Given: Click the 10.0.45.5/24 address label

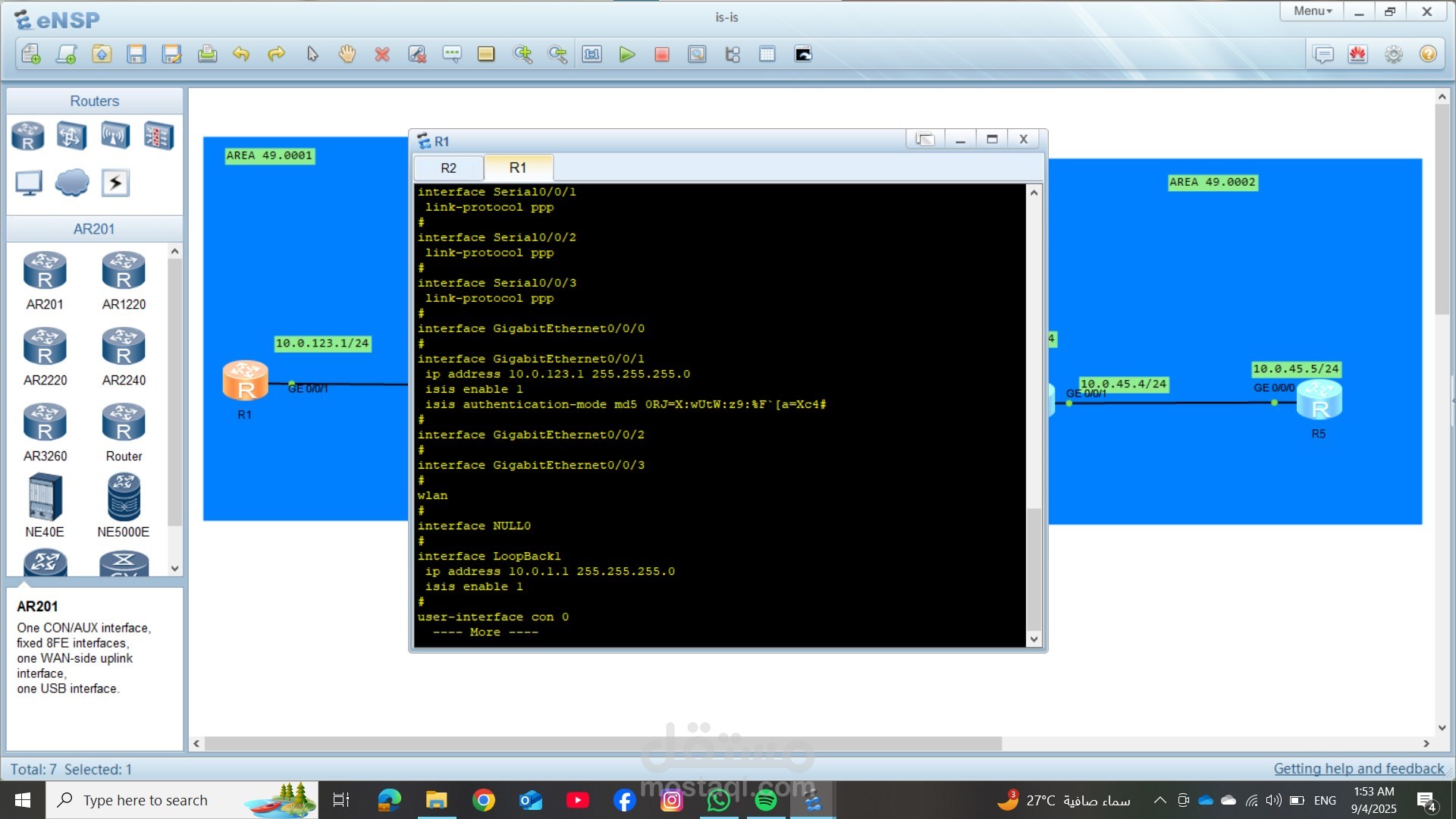Looking at the screenshot, I should 1296,369.
